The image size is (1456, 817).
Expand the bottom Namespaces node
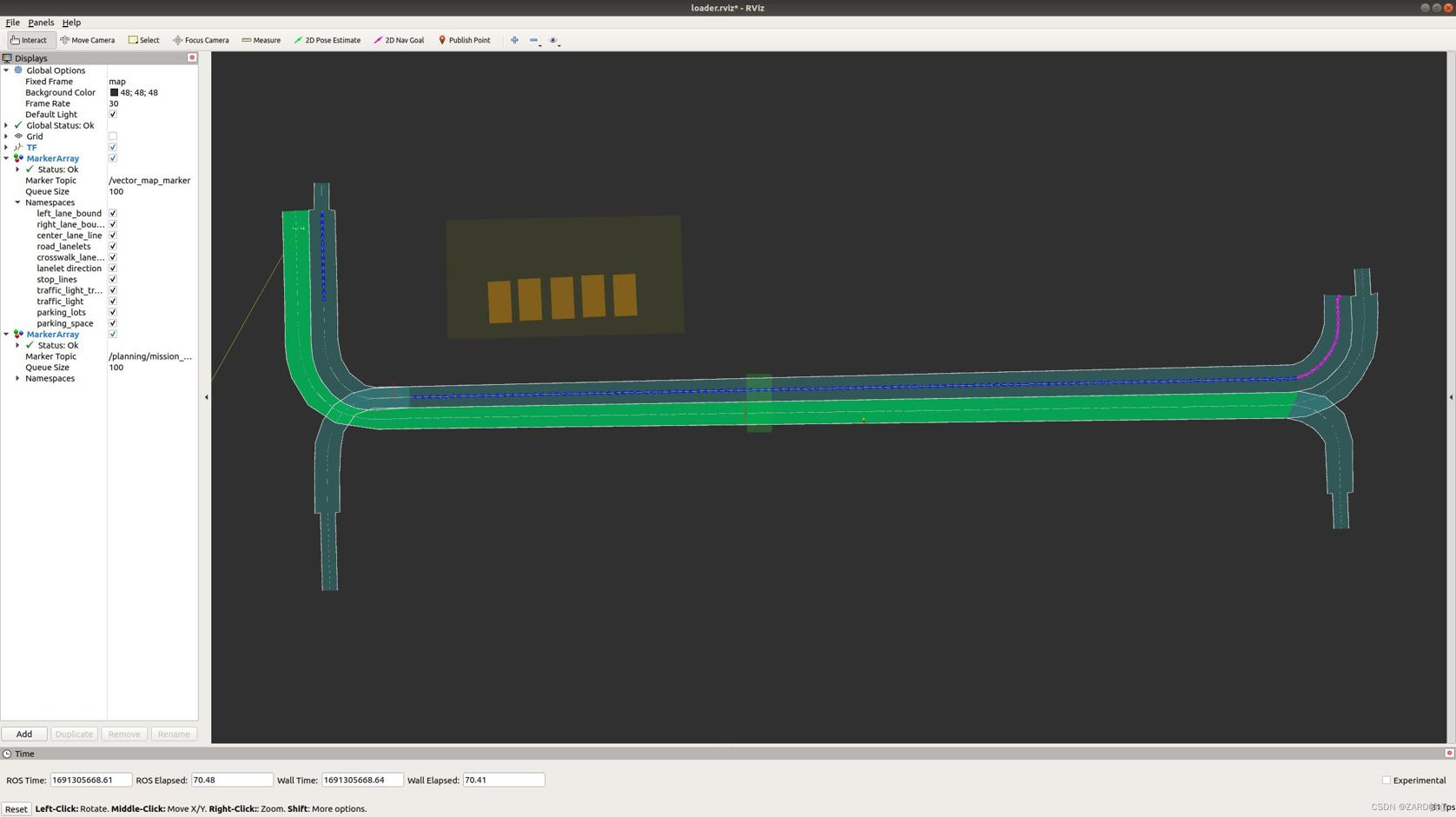(x=17, y=379)
